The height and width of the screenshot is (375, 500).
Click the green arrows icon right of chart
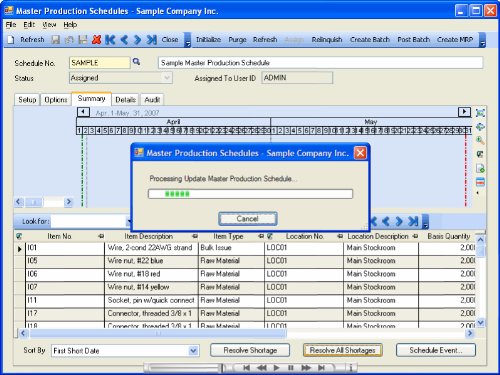[480, 127]
